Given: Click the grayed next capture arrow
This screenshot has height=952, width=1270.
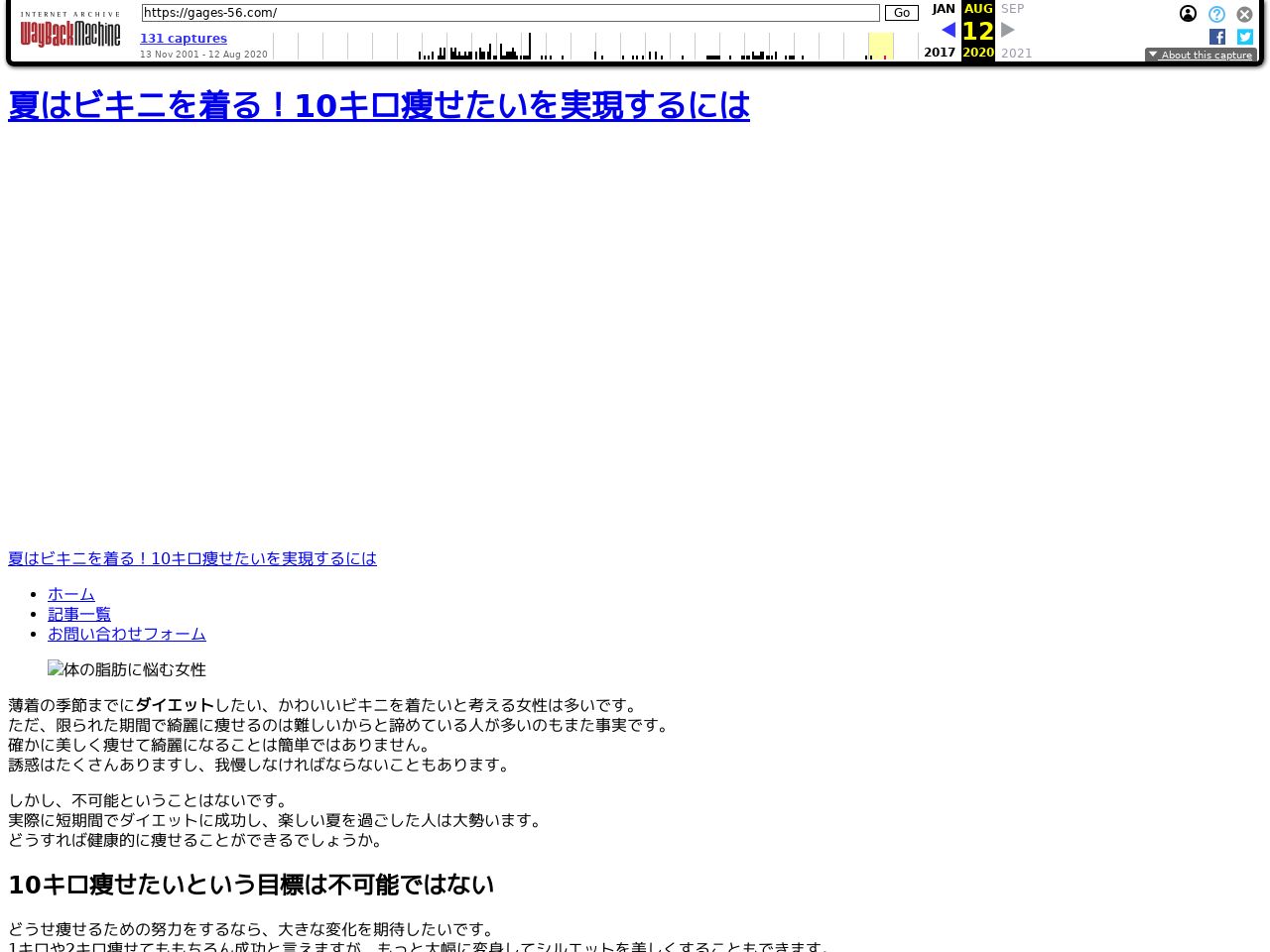Looking at the screenshot, I should click(x=1008, y=31).
